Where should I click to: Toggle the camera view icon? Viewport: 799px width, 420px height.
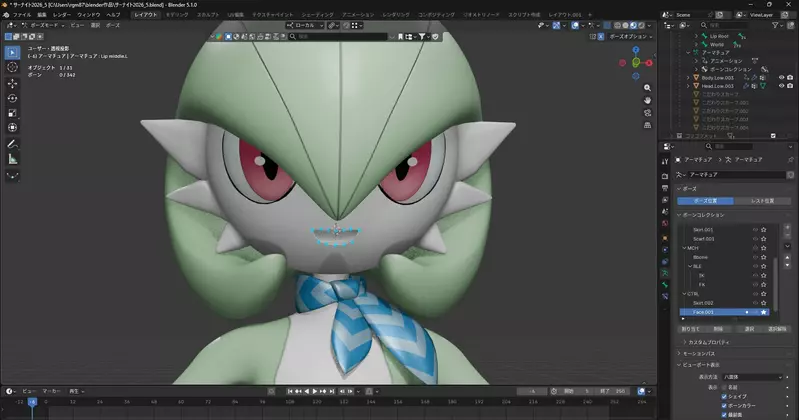pyautogui.click(x=647, y=113)
